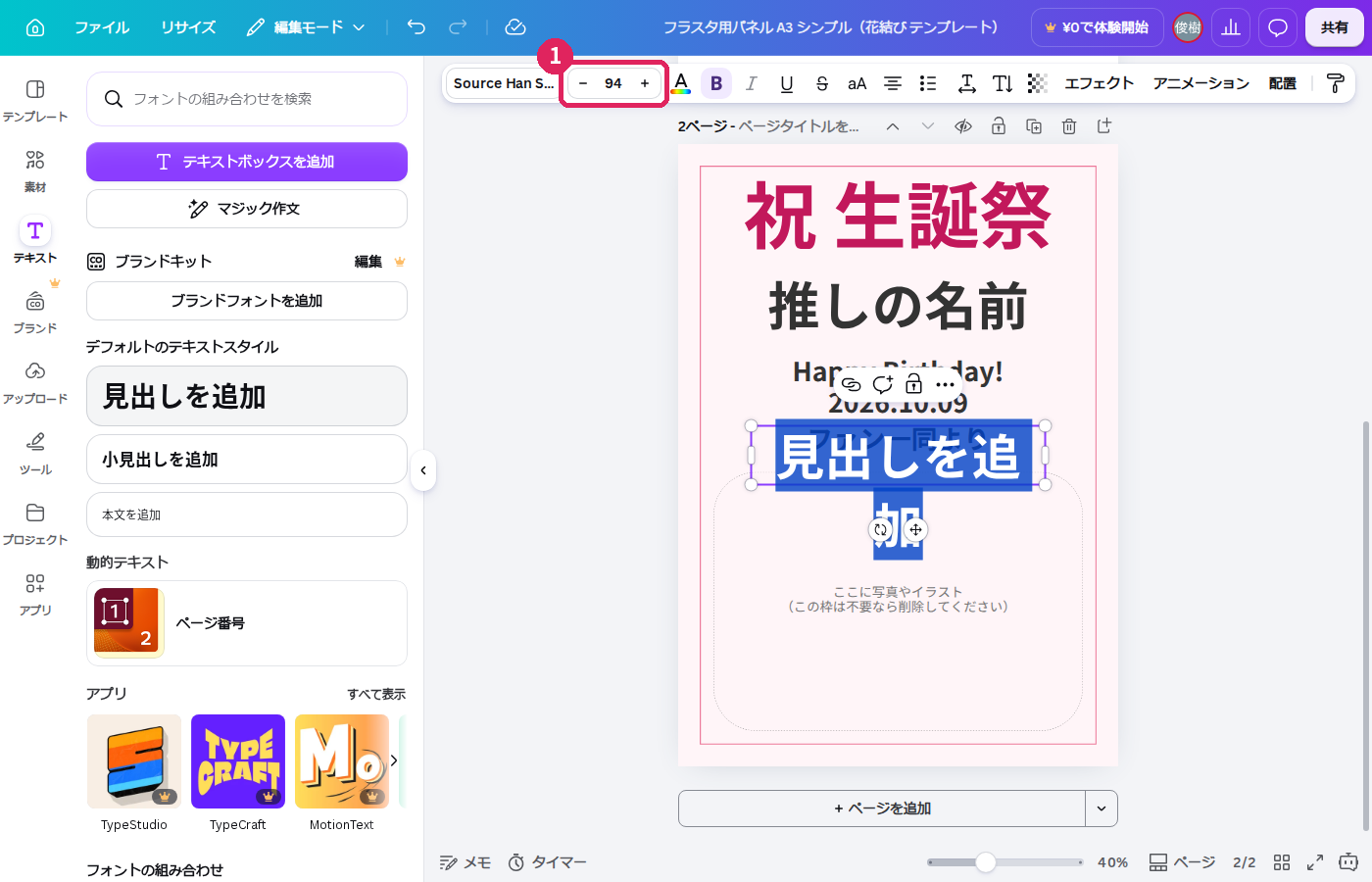
Task: Collapse the side panel
Action: coord(423,470)
